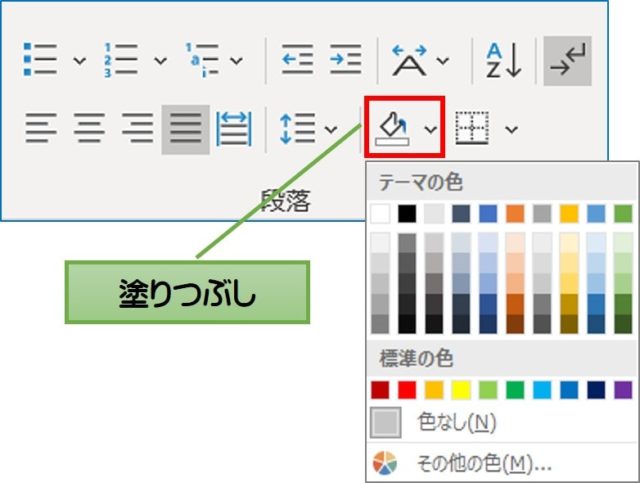The height and width of the screenshot is (483, 640).
Task: Choose purple standard color
Action: coord(623,390)
